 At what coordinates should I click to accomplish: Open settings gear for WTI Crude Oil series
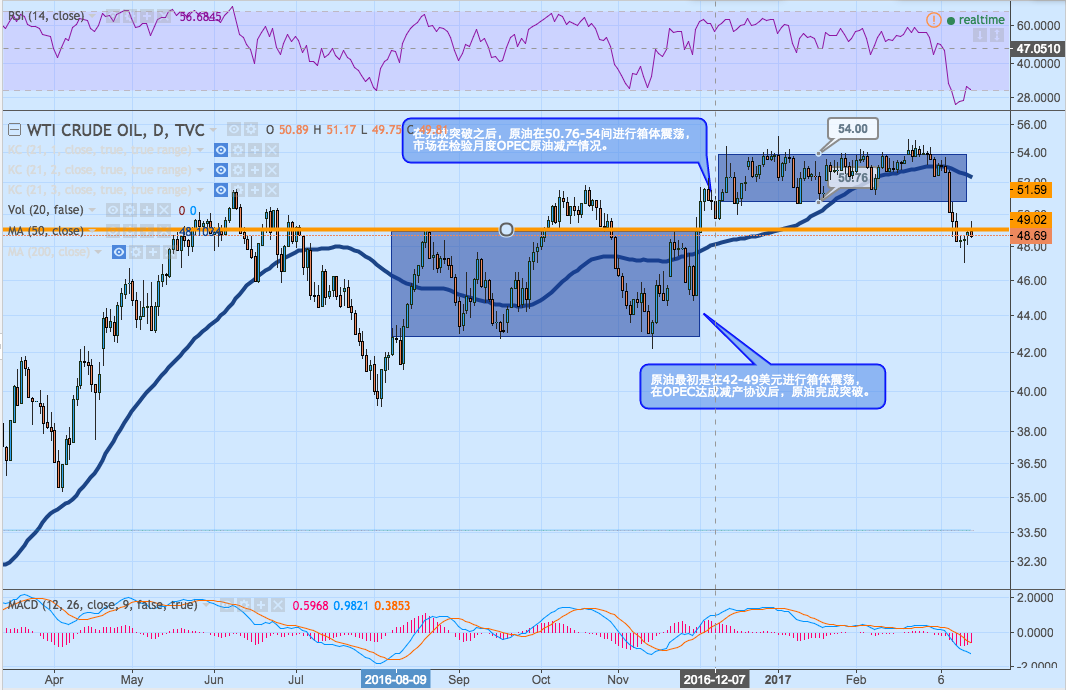pyautogui.click(x=251, y=129)
